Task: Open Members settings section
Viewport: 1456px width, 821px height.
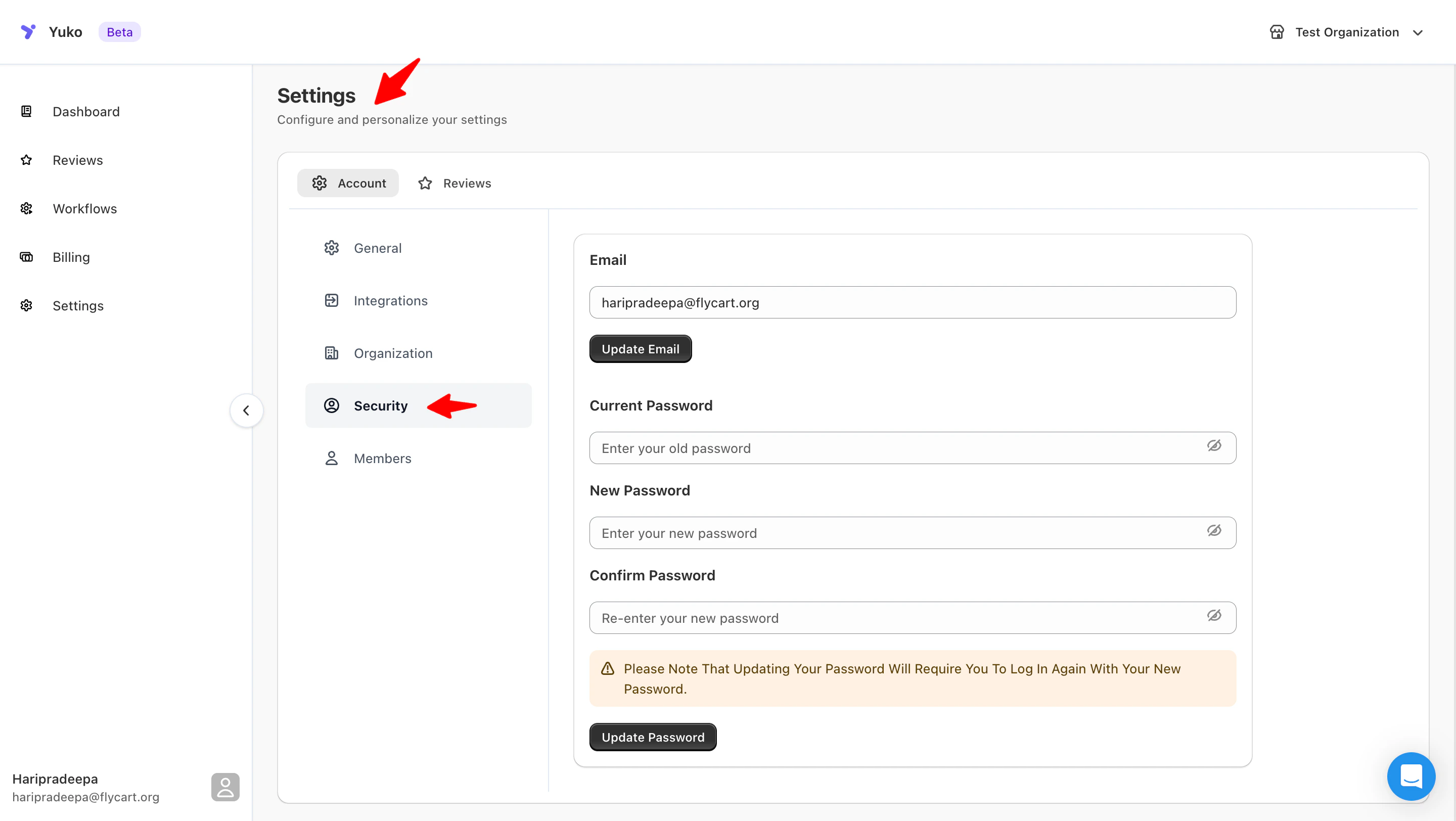Action: point(382,458)
